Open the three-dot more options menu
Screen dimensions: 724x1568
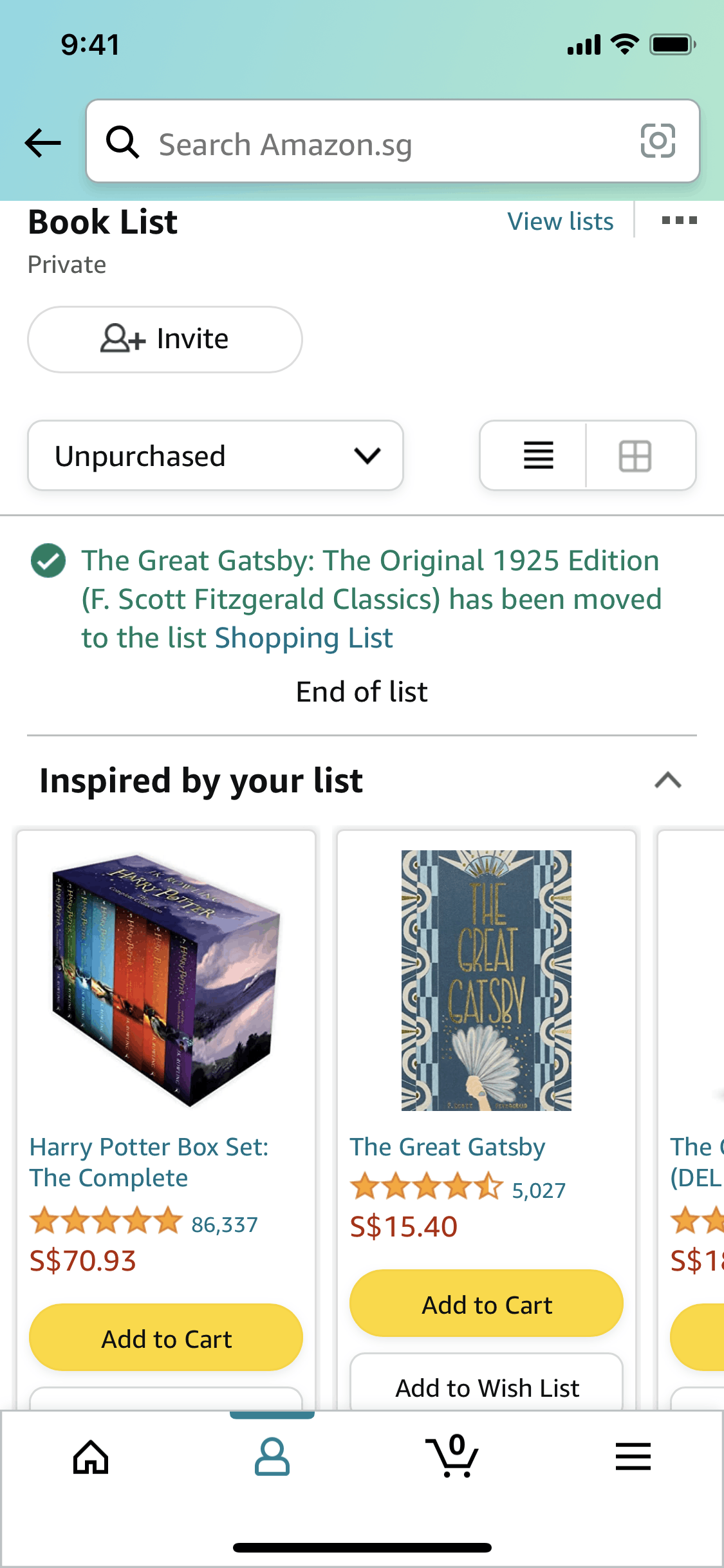coord(679,221)
